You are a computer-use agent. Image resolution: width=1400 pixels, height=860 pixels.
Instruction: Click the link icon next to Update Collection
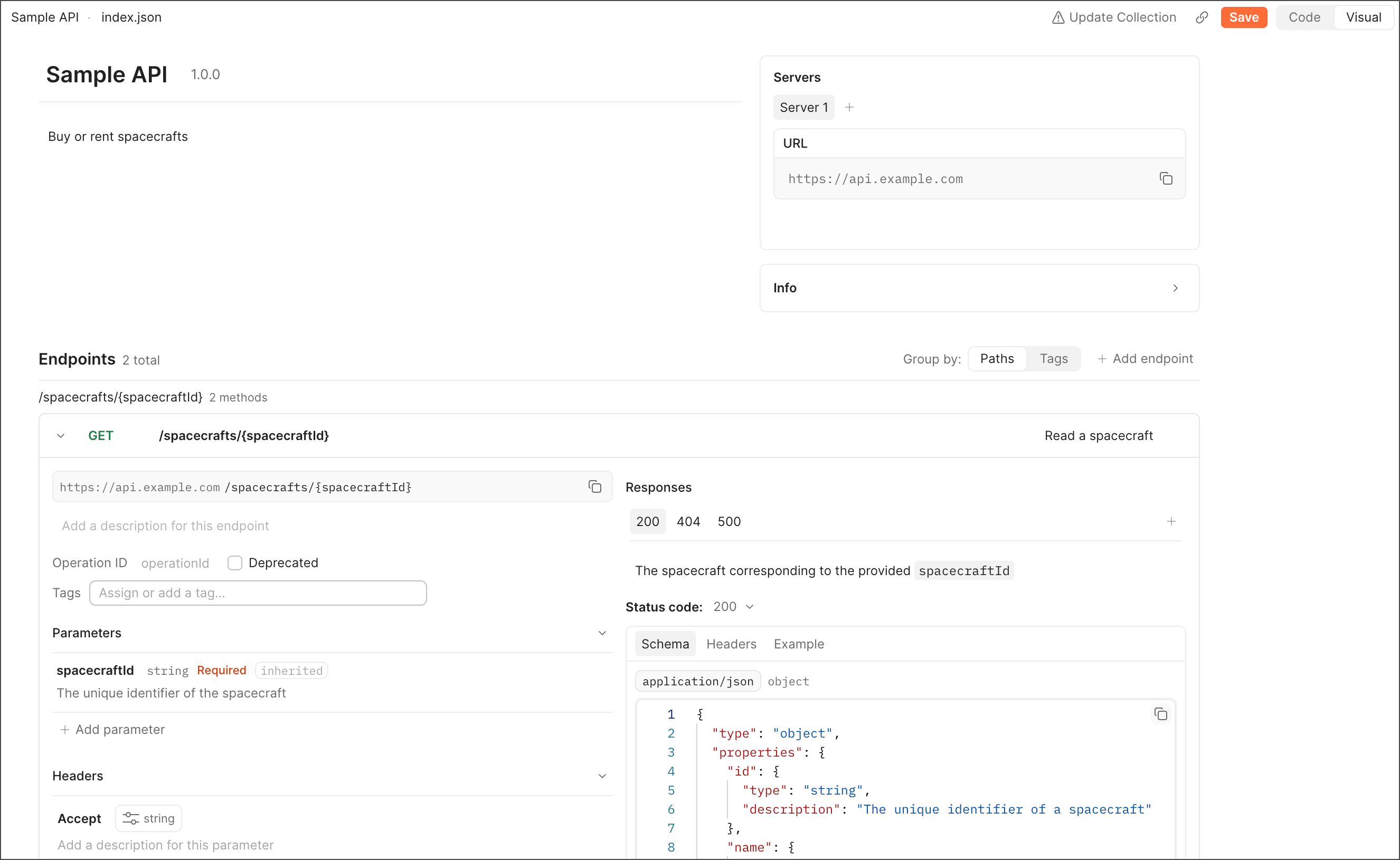(x=1202, y=17)
